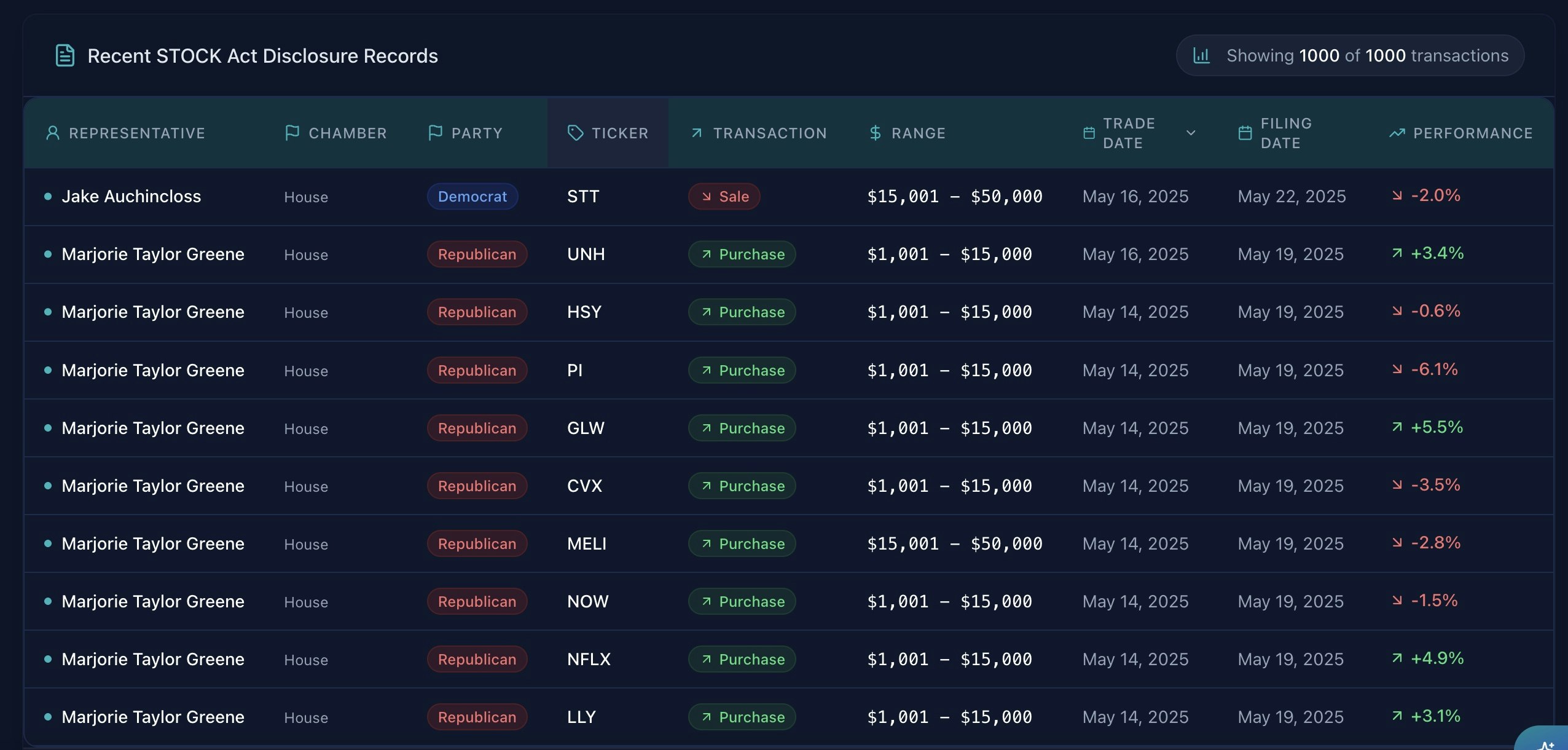Click the Purchase badge in GLW row

tap(742, 428)
